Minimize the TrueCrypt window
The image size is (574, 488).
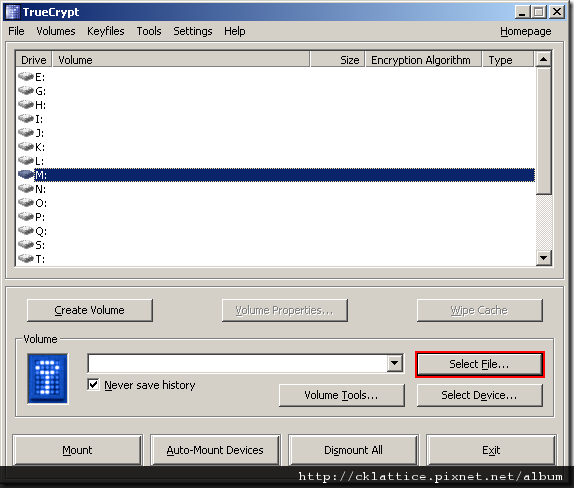point(523,12)
